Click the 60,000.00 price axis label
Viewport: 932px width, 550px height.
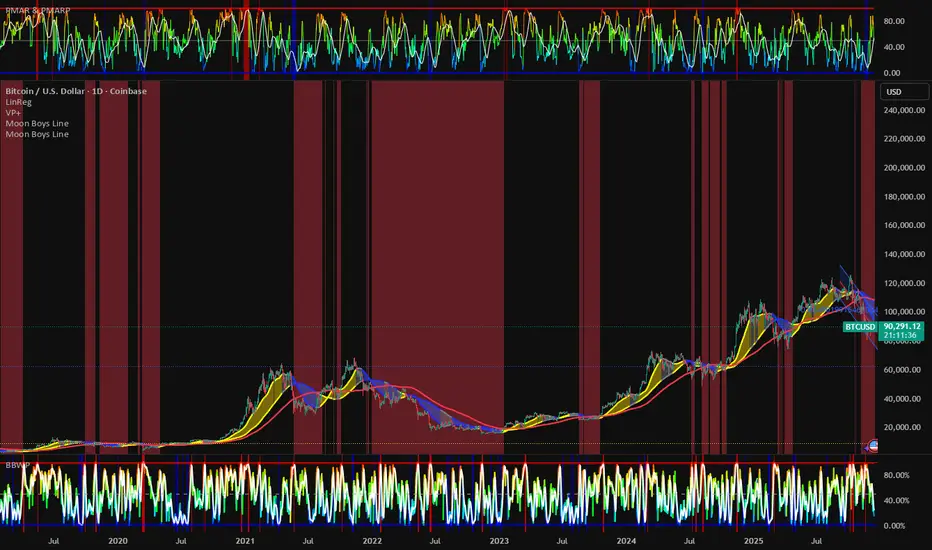click(904, 369)
